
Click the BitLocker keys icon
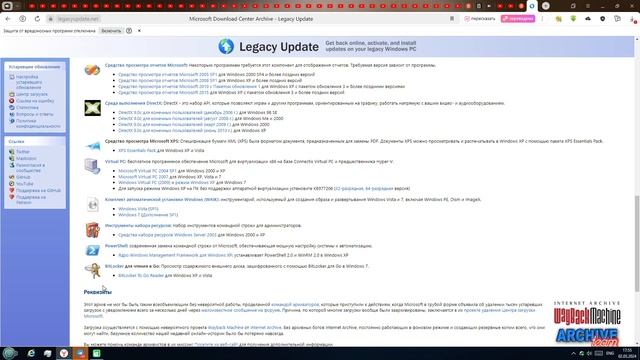(x=93, y=270)
